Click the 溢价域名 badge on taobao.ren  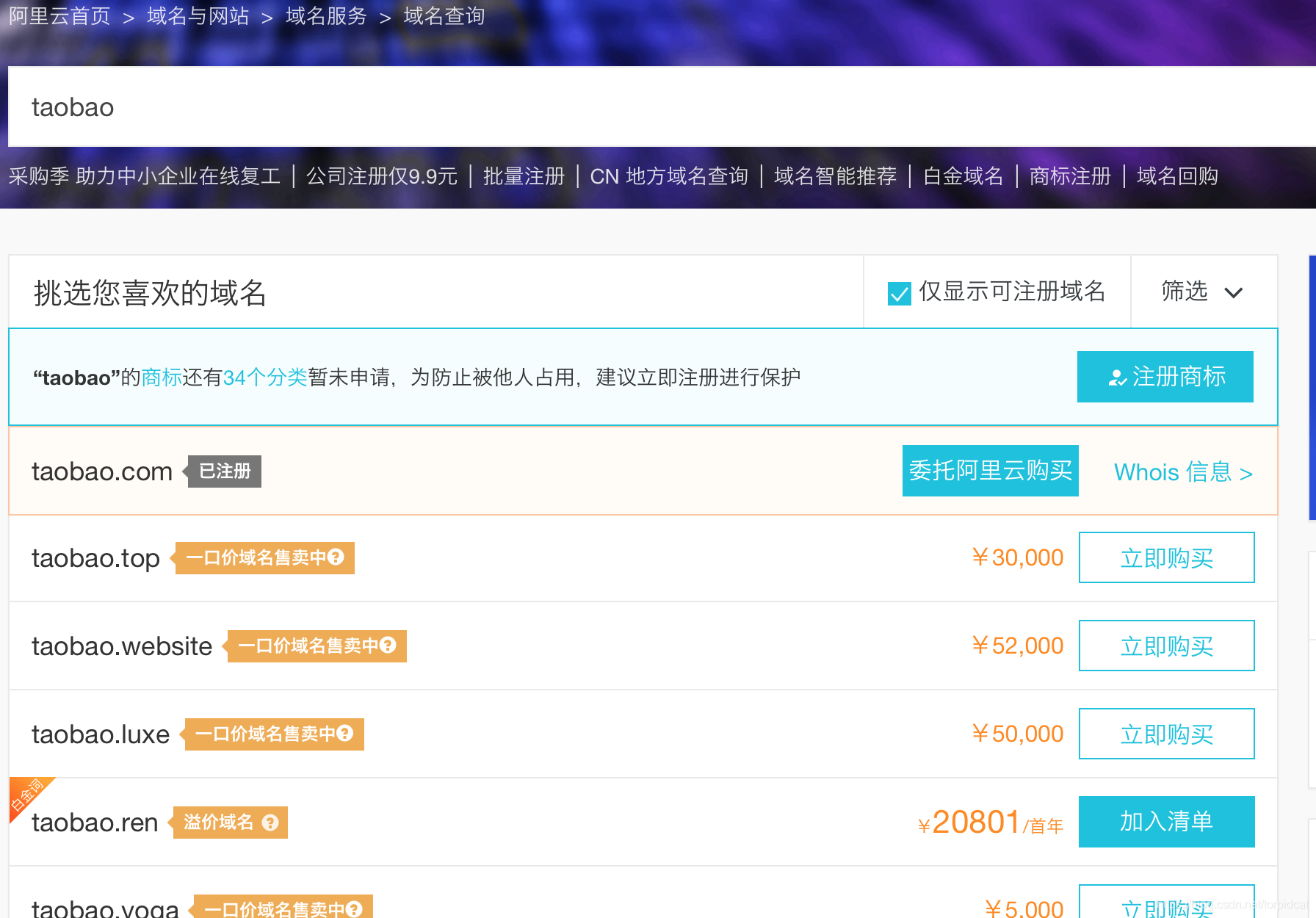(228, 823)
